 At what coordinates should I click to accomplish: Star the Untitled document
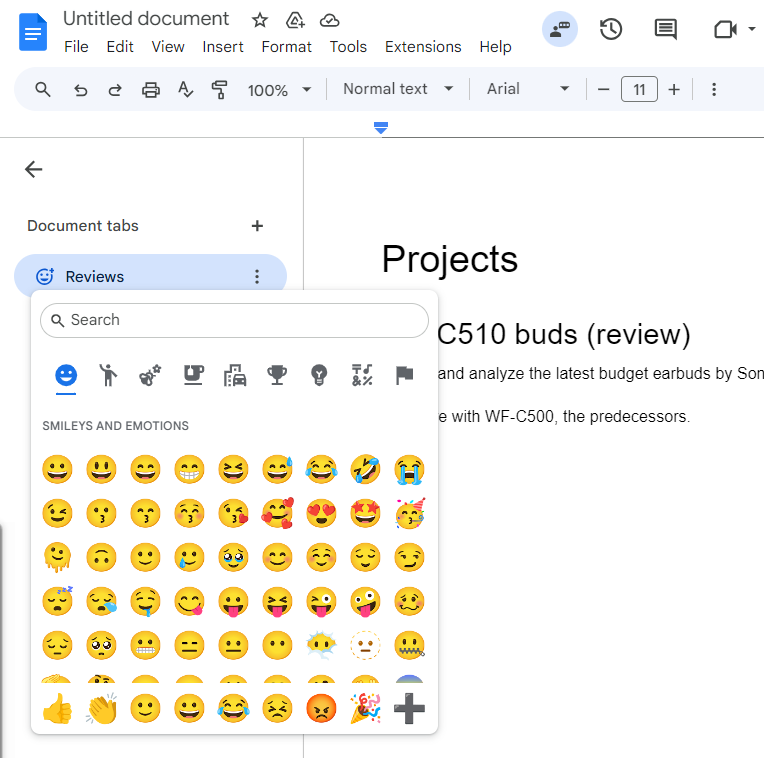(260, 20)
